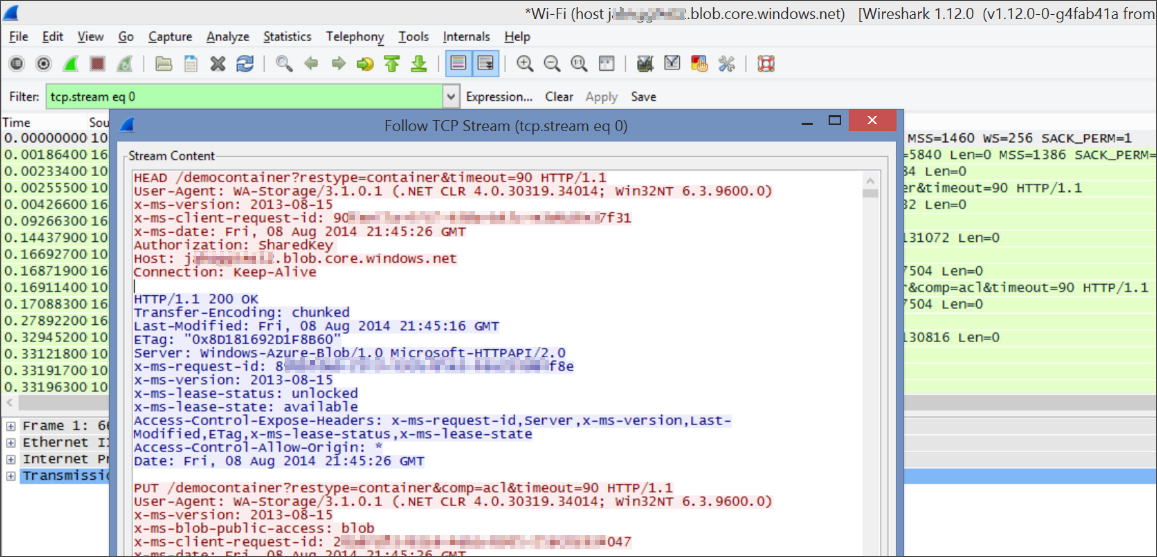Screen dimensions: 1157x557
Task: Maximize the Follow TCP Stream dialog
Action: [835, 120]
